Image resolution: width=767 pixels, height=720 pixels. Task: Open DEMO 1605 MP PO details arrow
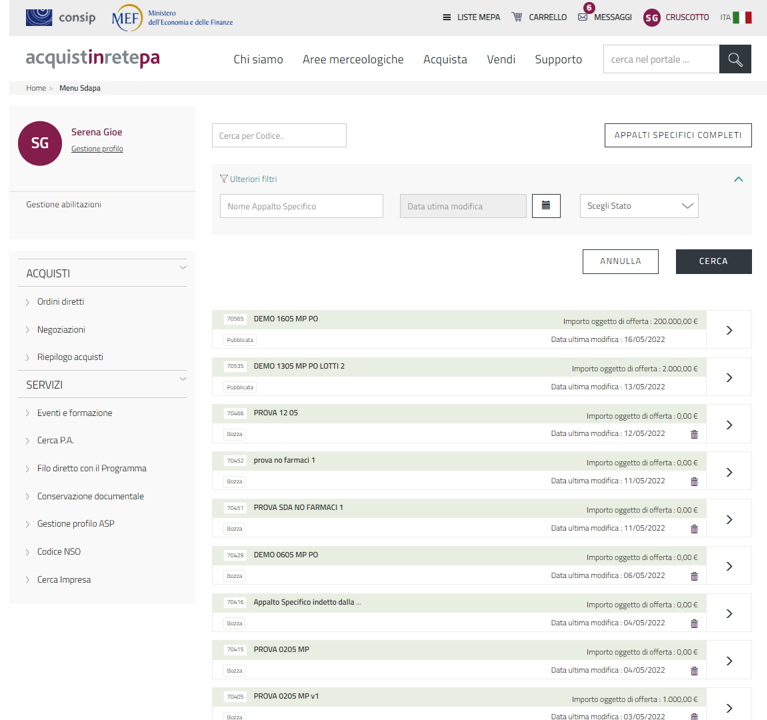point(729,330)
